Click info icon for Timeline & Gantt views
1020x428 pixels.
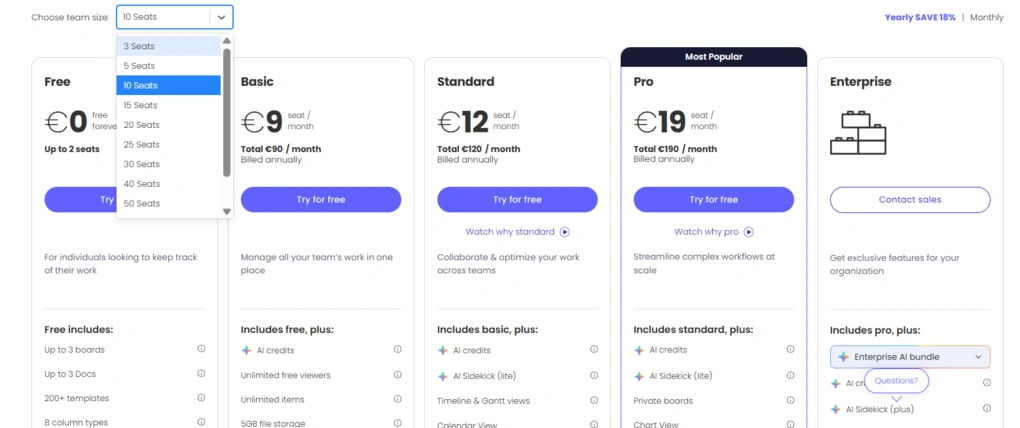(594, 401)
